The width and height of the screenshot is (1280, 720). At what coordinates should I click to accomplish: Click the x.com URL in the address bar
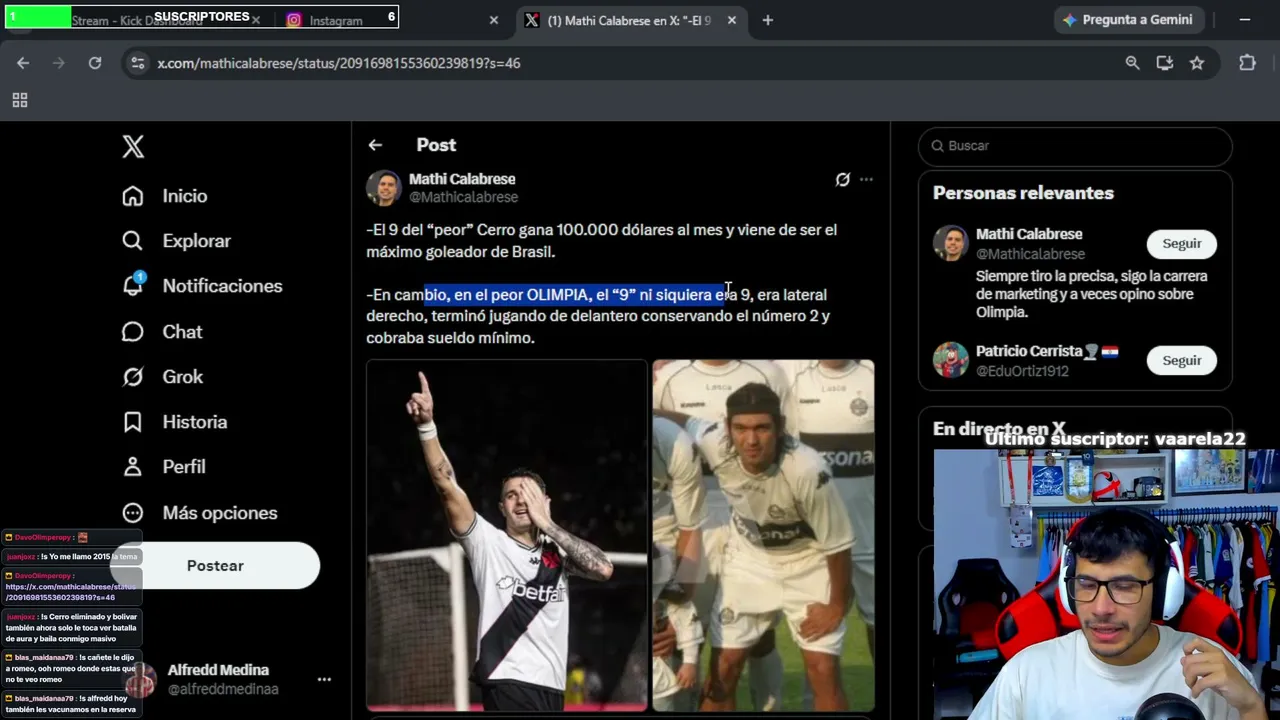339,63
